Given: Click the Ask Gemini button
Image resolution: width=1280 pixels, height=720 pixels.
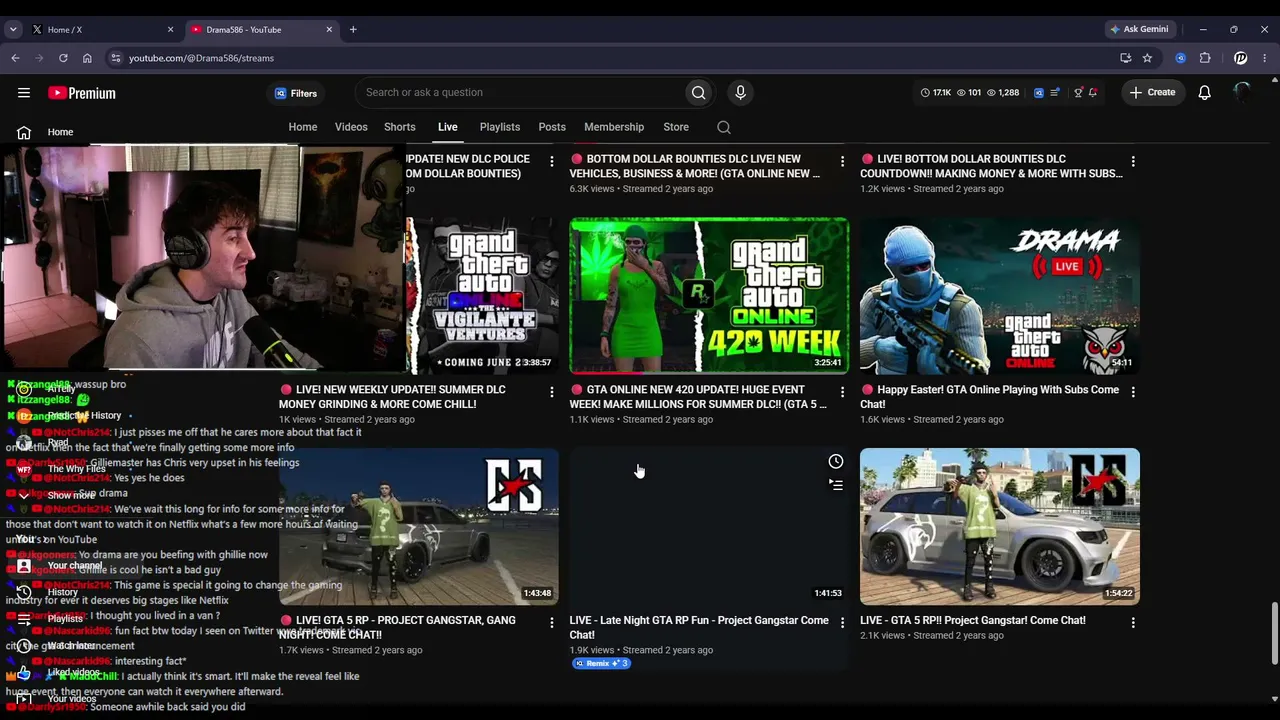Looking at the screenshot, I should click(x=1139, y=29).
